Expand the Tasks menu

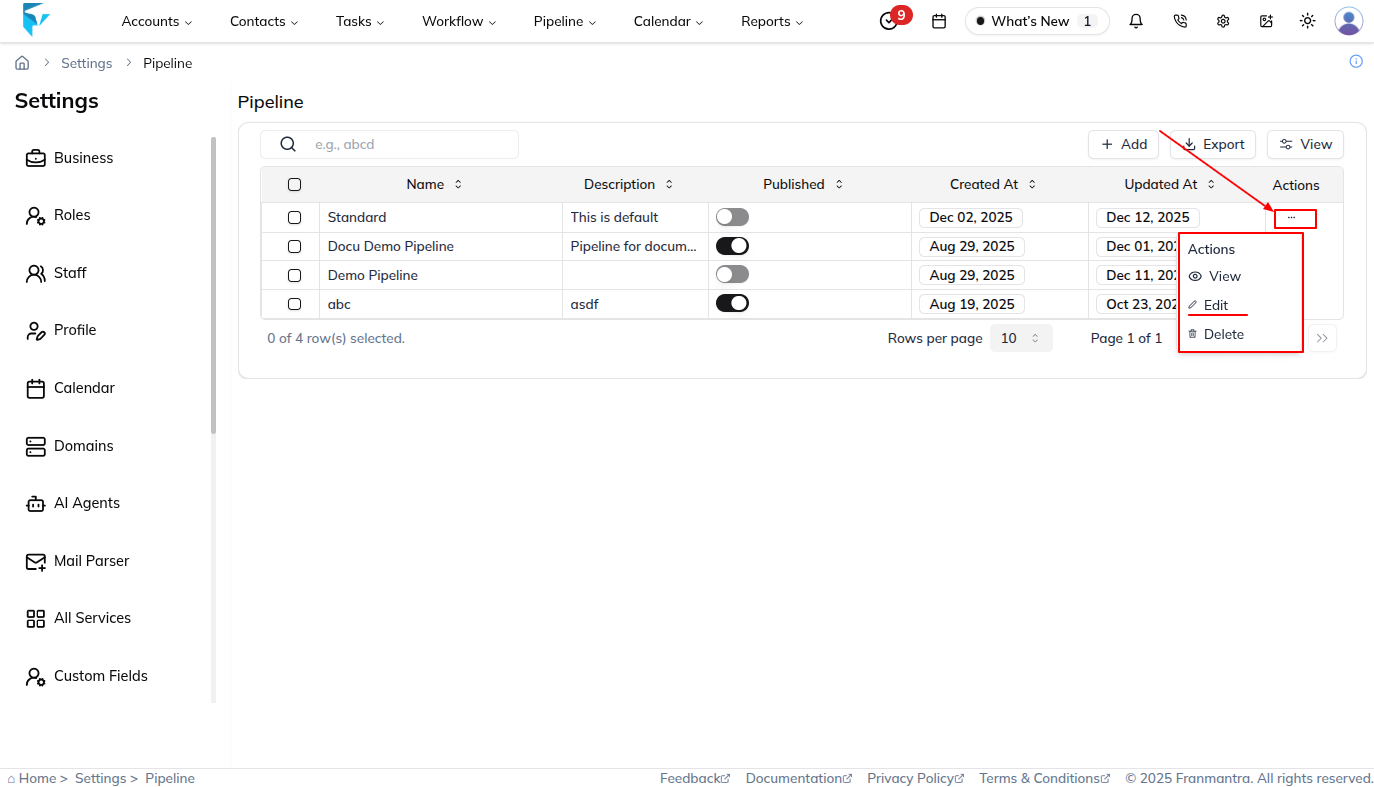[360, 21]
